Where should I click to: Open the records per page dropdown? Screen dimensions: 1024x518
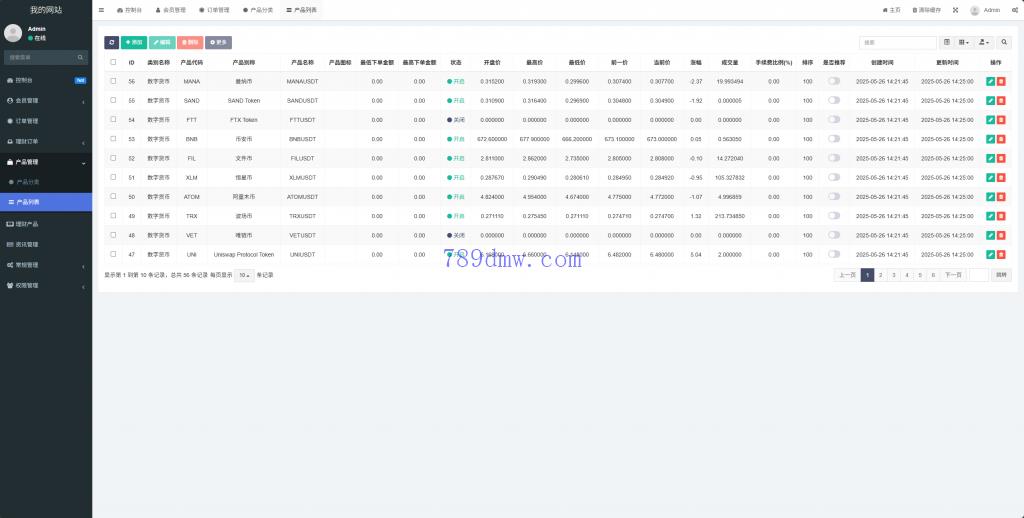pyautogui.click(x=244, y=275)
